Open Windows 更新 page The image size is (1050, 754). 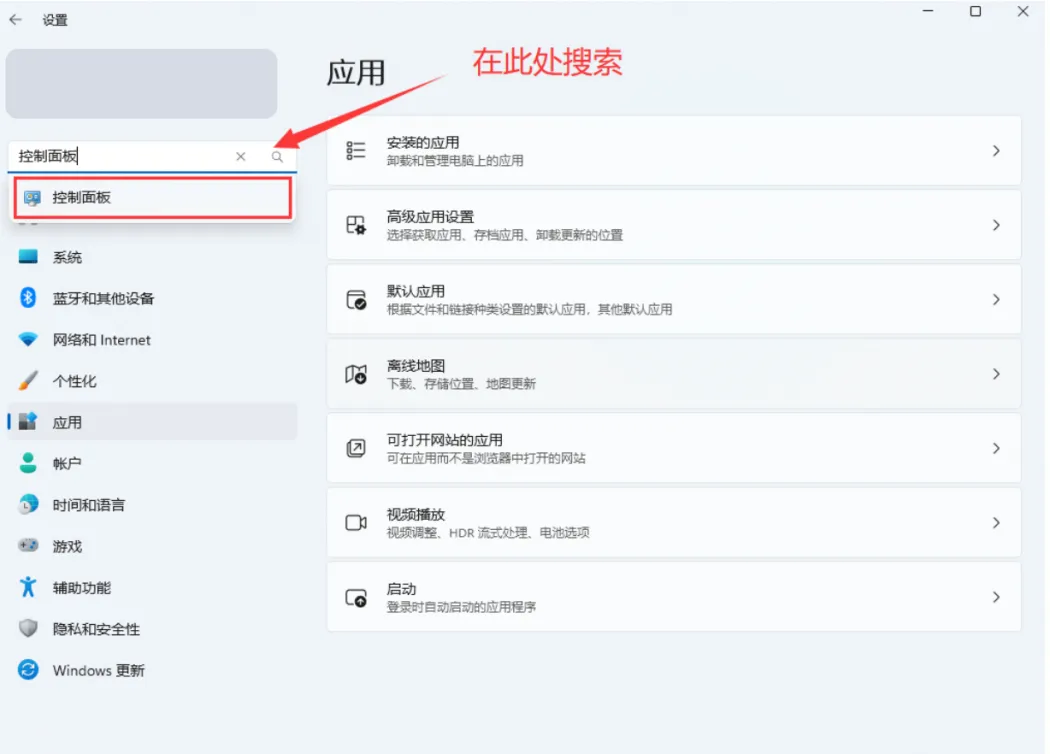coord(98,670)
